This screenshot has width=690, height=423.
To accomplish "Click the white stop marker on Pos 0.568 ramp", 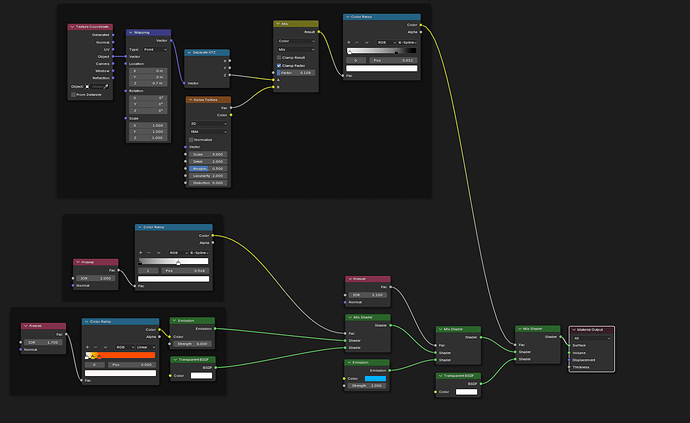I will point(178,263).
